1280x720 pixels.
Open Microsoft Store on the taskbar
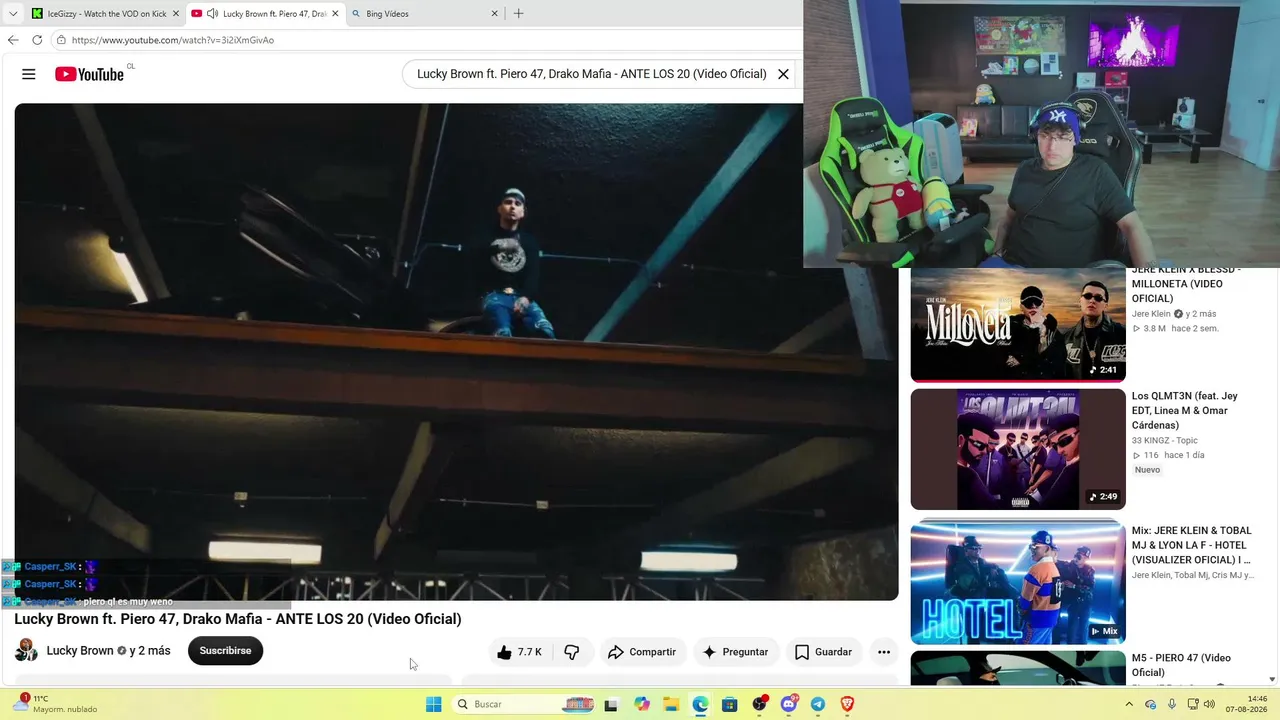[x=730, y=704]
